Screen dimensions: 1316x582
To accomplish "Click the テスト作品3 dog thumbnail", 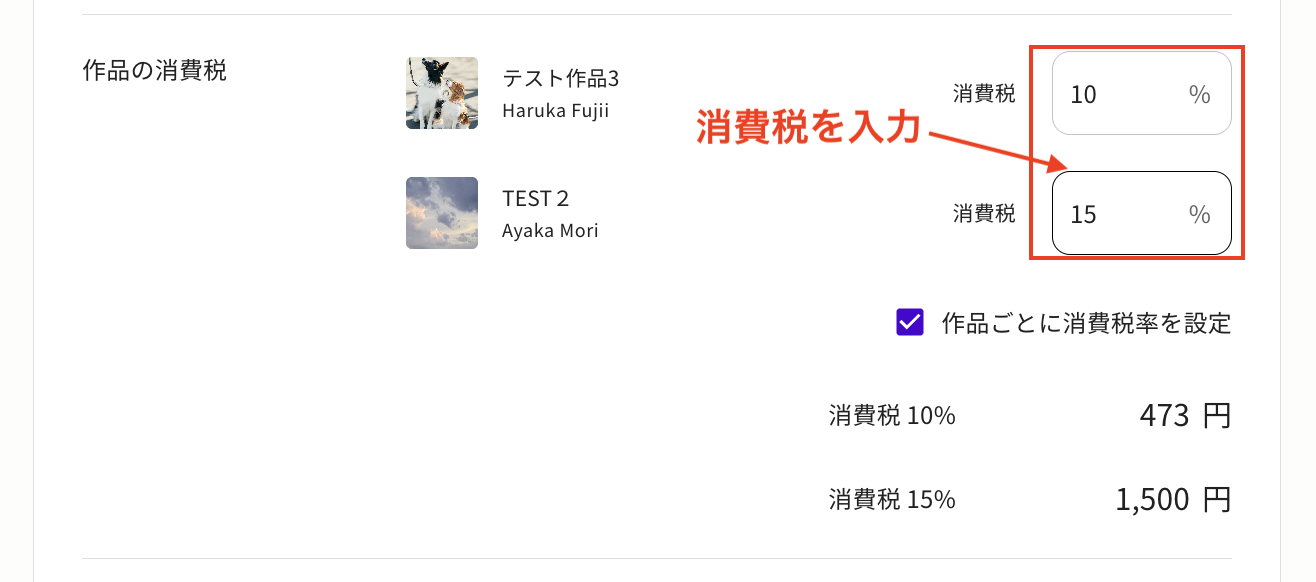I will pos(442,93).
